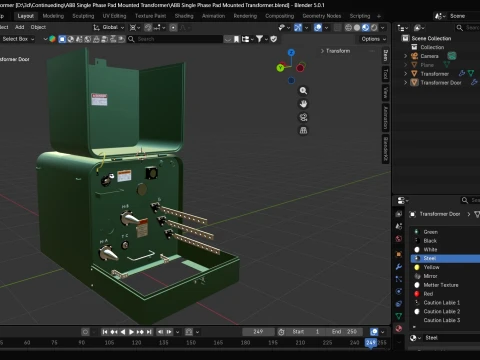Open the funnel filter dropdown in header
480x360 pixels.
coord(261,39)
